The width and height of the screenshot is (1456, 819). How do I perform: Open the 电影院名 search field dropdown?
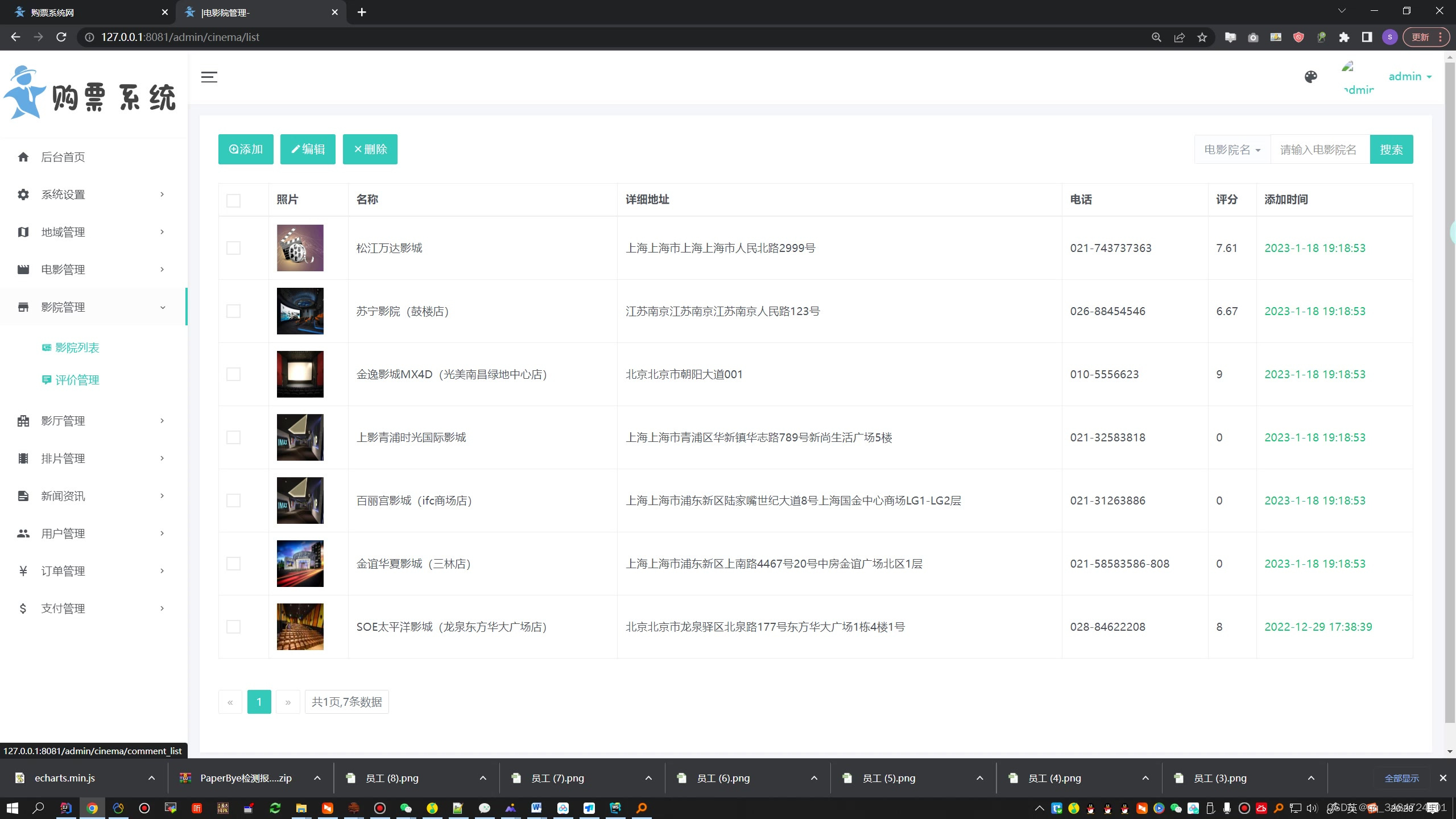point(1232,150)
